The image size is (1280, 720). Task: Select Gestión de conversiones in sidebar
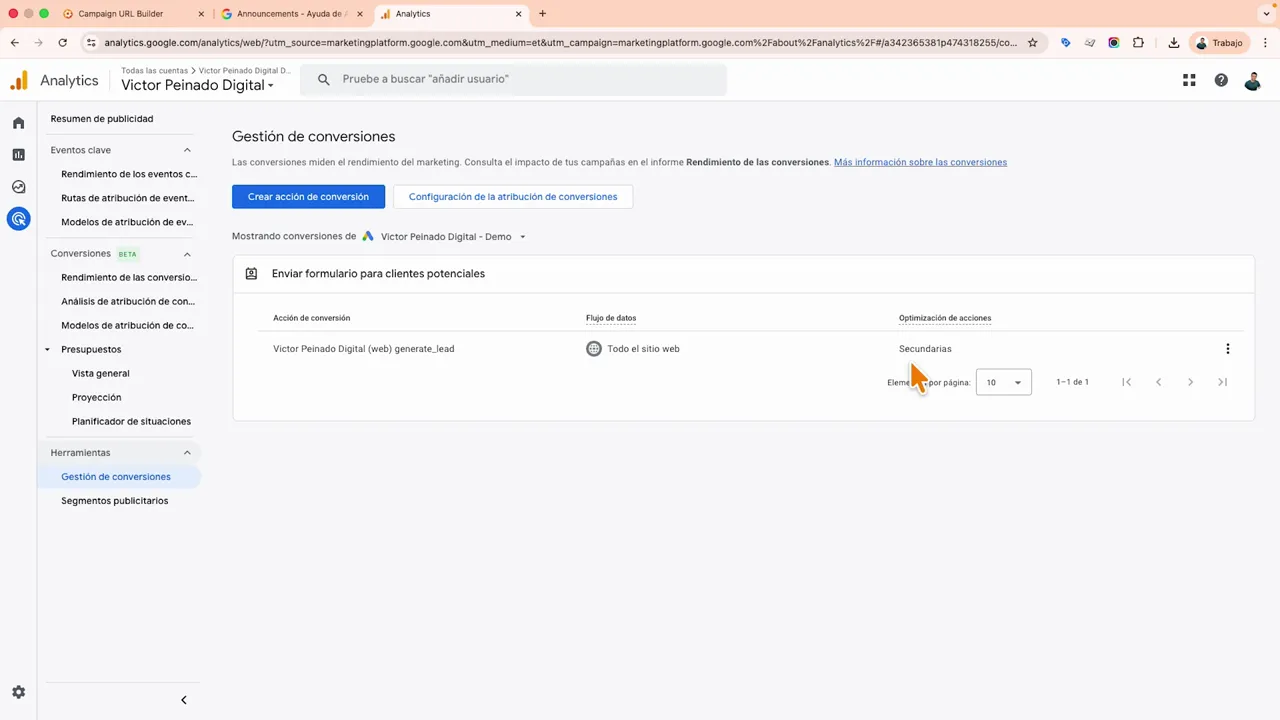tap(116, 477)
